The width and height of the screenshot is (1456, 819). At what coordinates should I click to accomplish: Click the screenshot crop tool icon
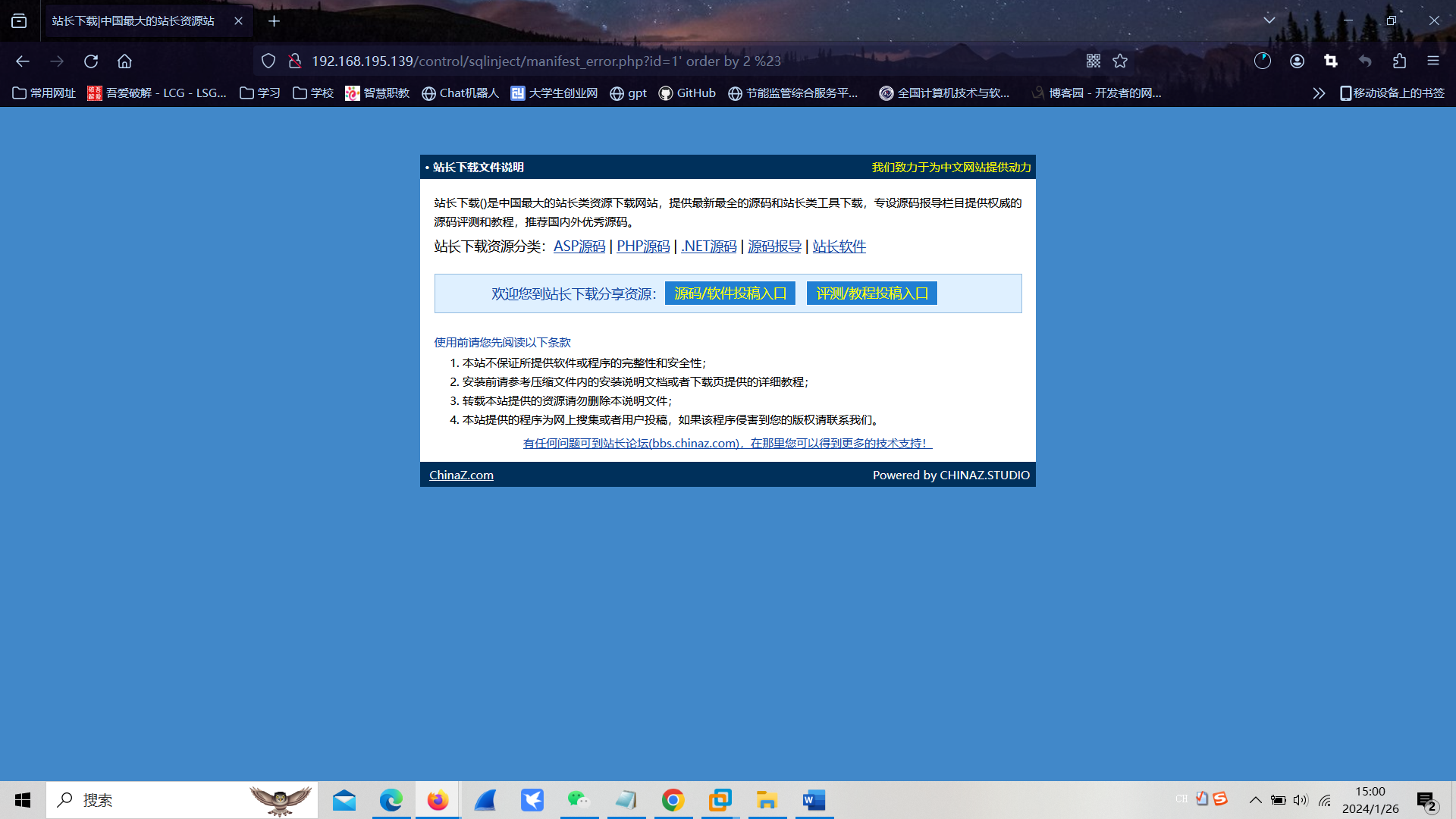1331,61
